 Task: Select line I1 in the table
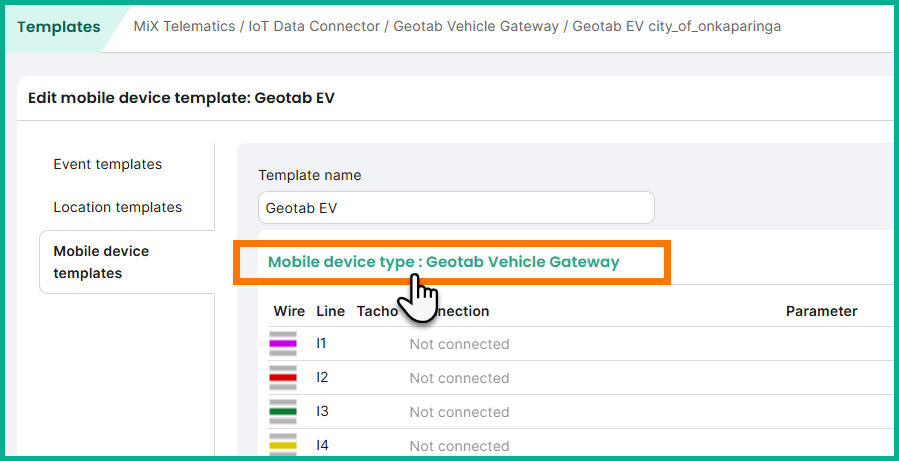[x=322, y=344]
